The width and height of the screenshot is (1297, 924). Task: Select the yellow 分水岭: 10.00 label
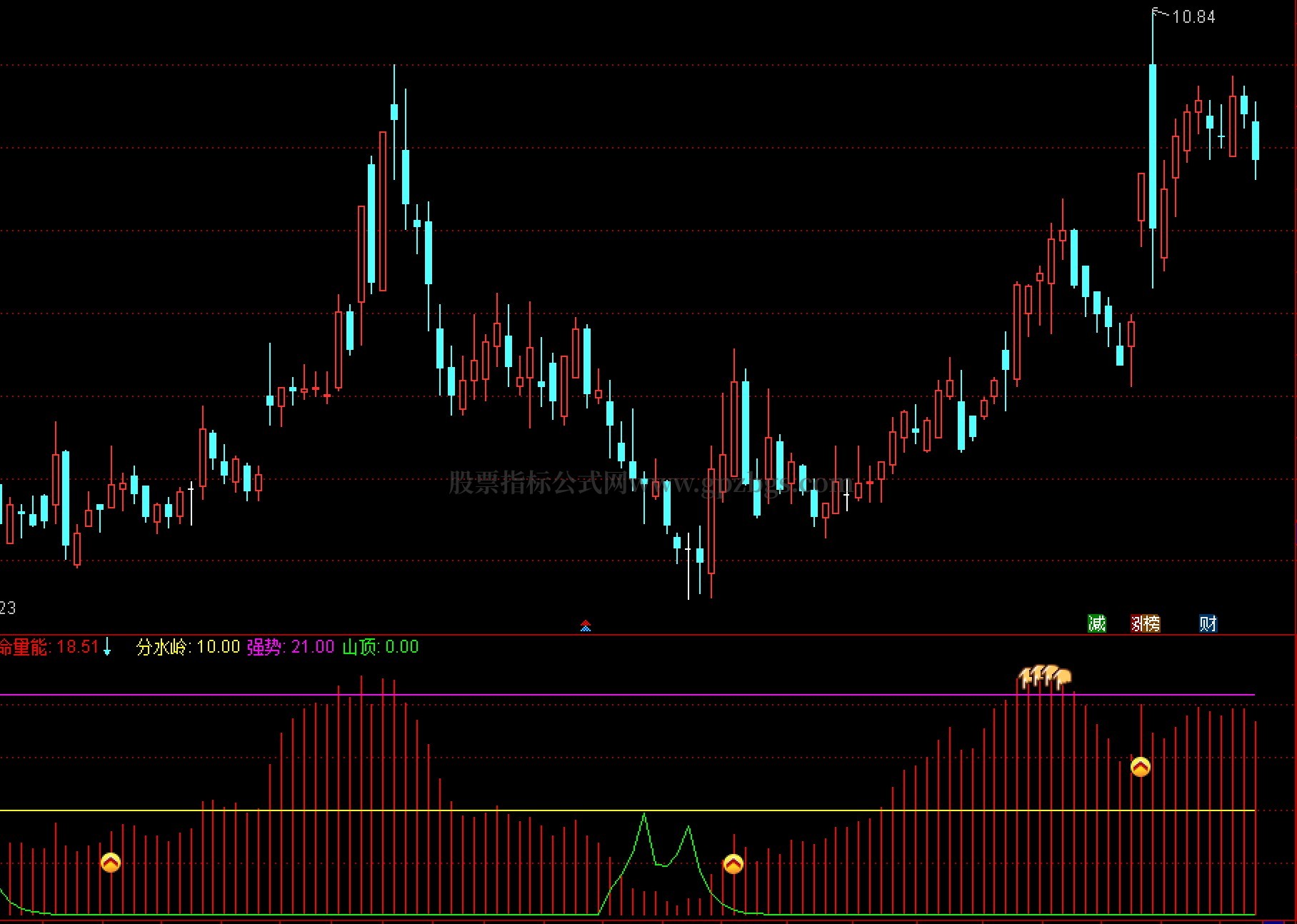pos(189,647)
